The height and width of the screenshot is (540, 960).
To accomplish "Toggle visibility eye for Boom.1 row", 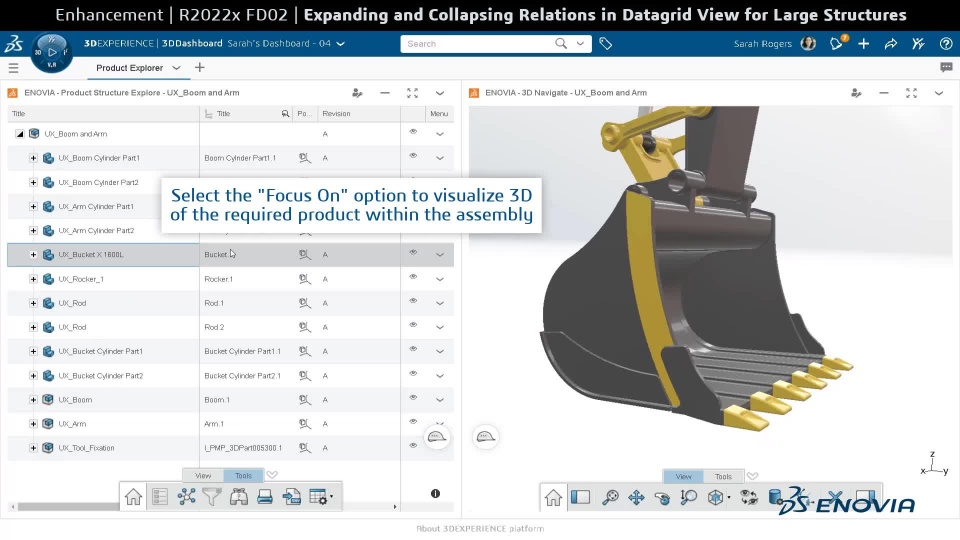I will pyautogui.click(x=413, y=397).
